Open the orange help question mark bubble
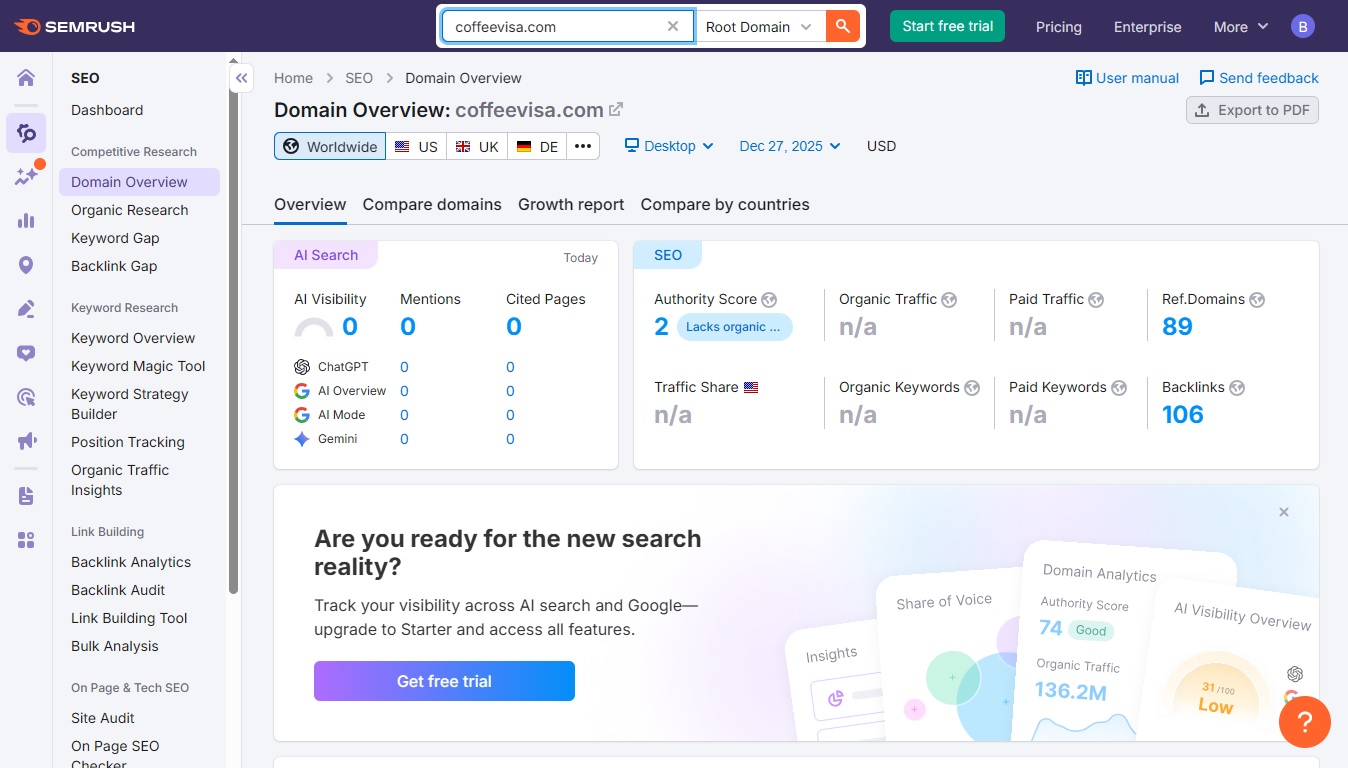 (1304, 721)
